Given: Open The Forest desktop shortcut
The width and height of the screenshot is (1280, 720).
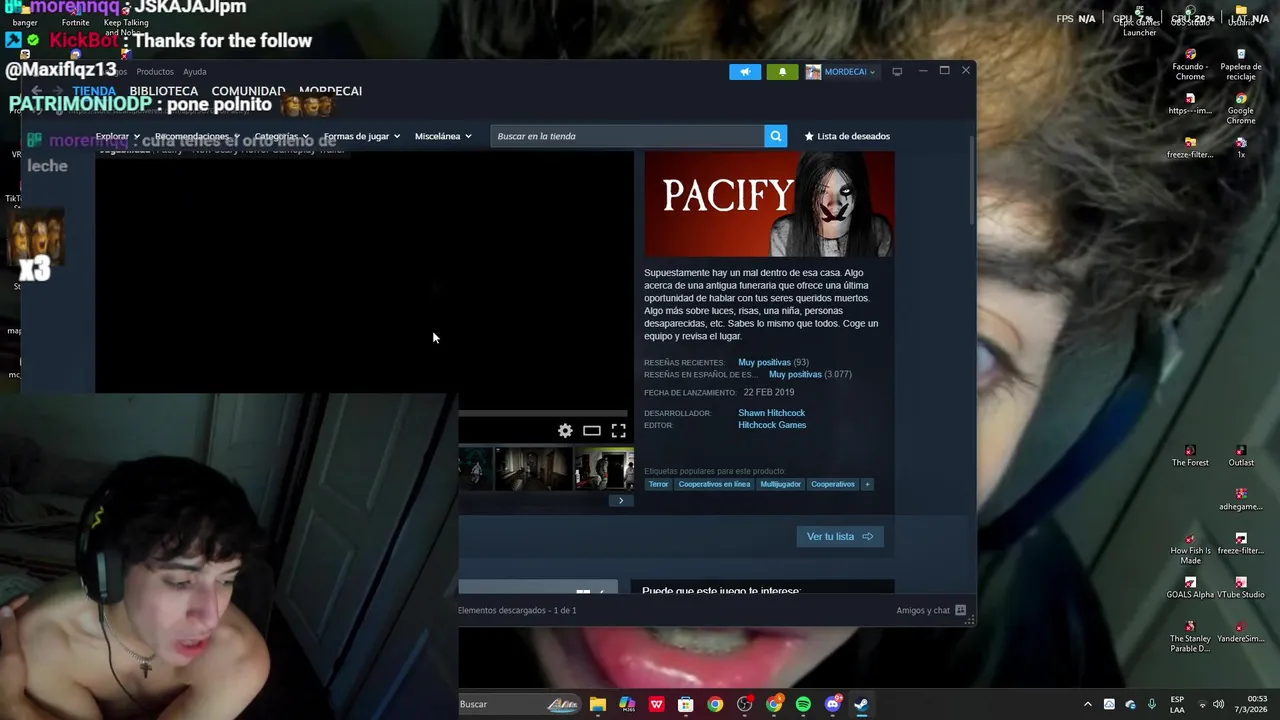Looking at the screenshot, I should point(1190,456).
